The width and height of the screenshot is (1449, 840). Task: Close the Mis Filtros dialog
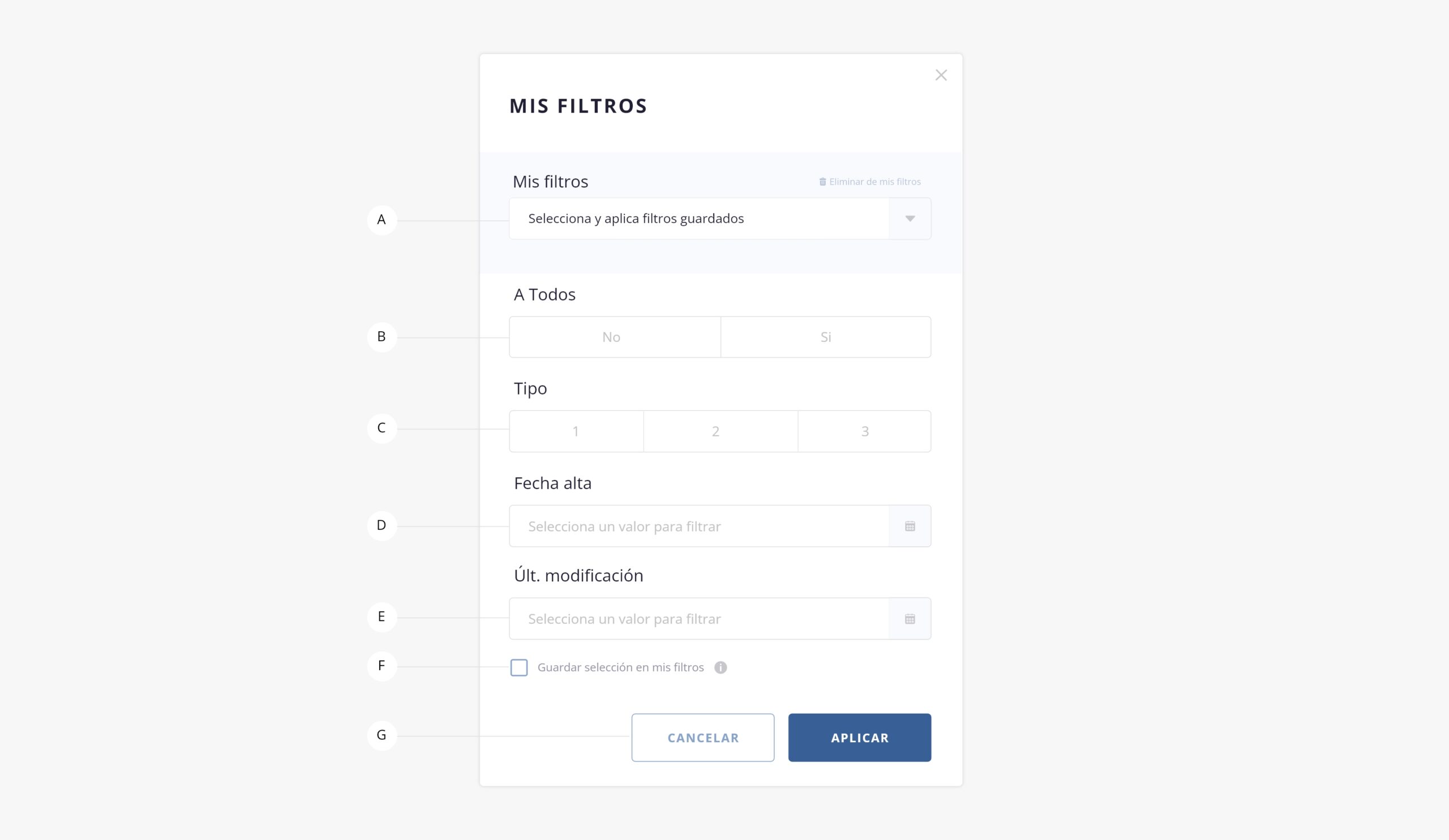[x=941, y=75]
